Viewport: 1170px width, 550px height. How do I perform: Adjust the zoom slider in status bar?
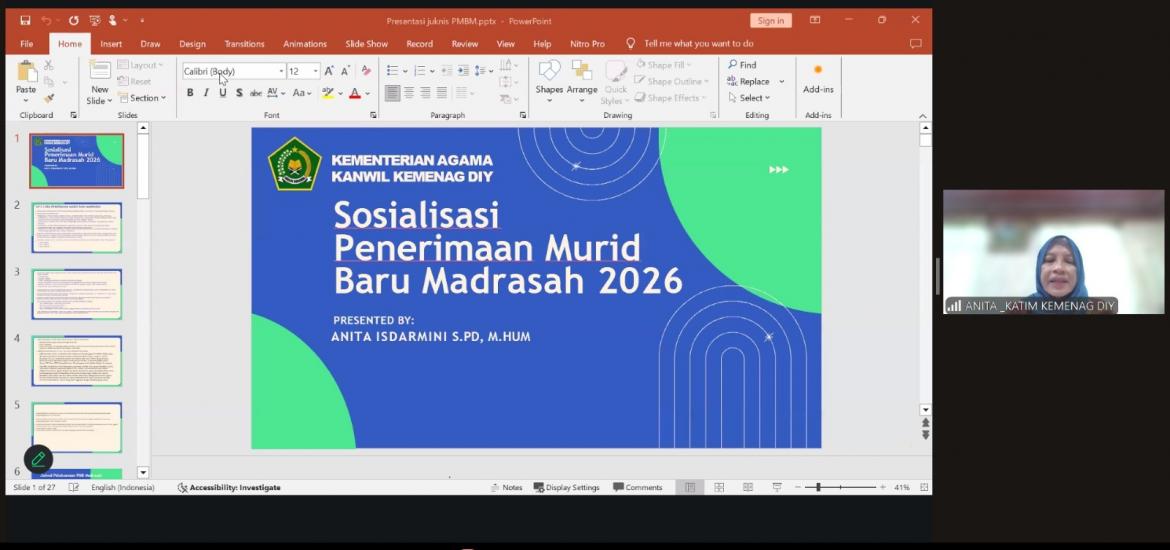point(840,487)
